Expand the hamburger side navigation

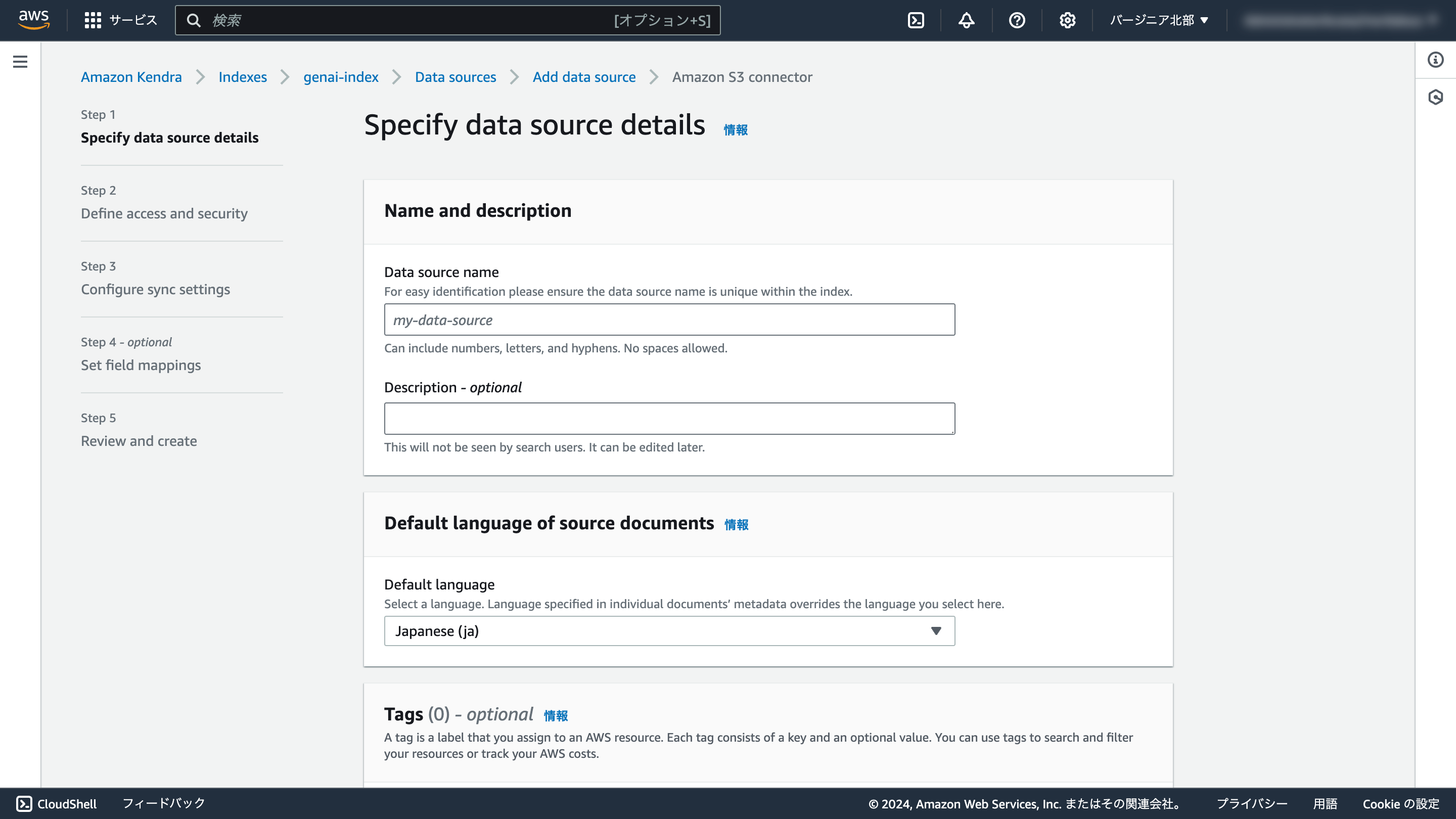click(20, 62)
